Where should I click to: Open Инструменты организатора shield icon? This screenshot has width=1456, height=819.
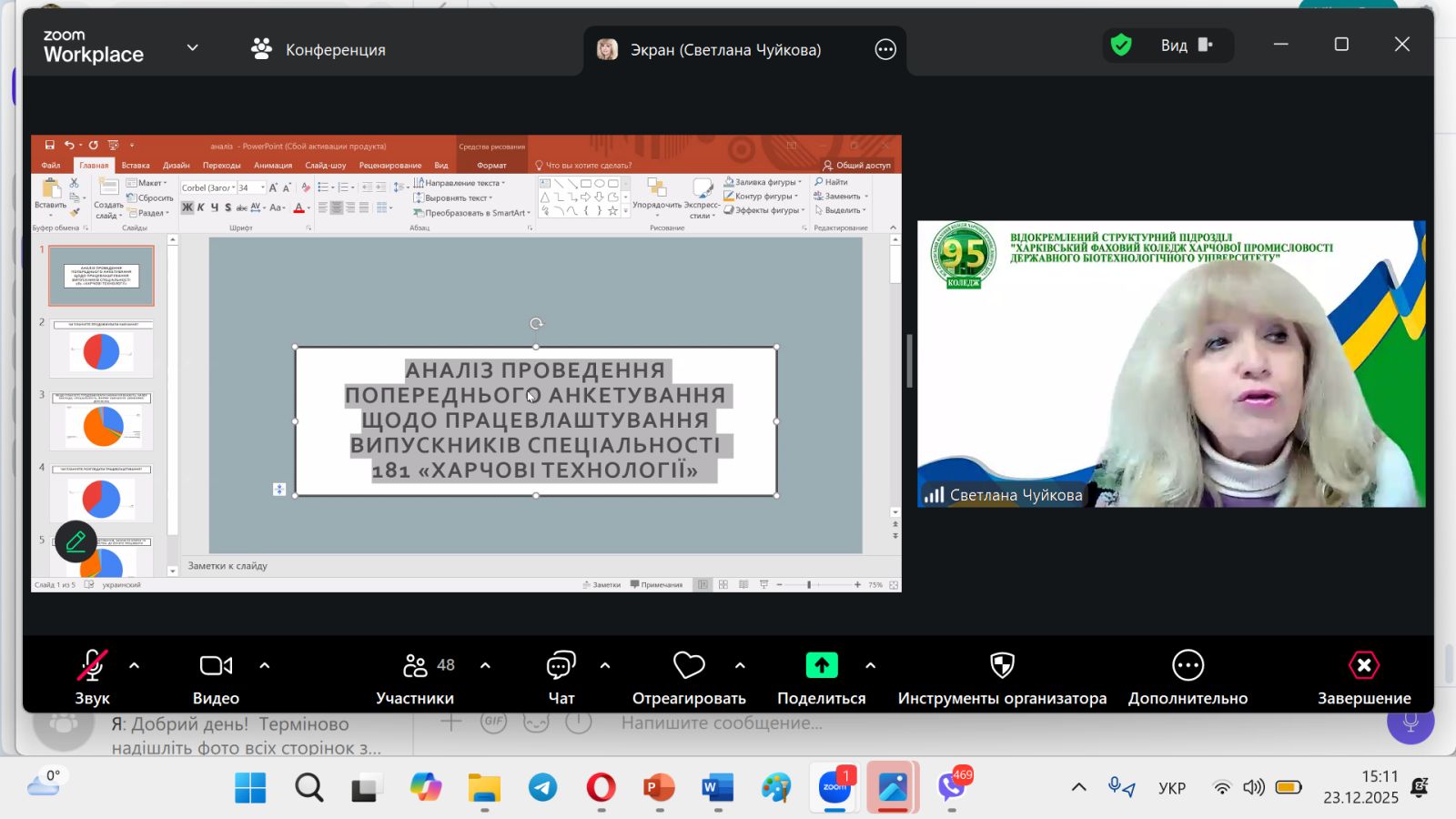click(x=1002, y=666)
